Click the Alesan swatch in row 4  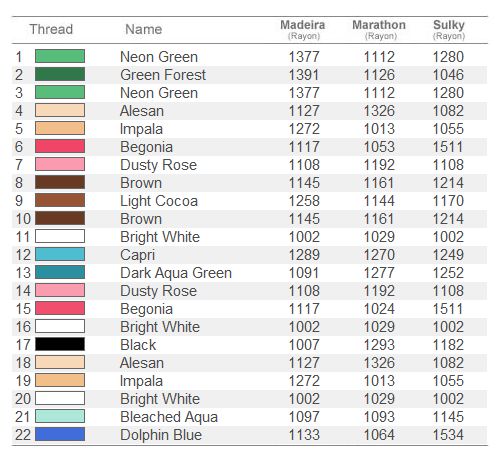coord(60,110)
